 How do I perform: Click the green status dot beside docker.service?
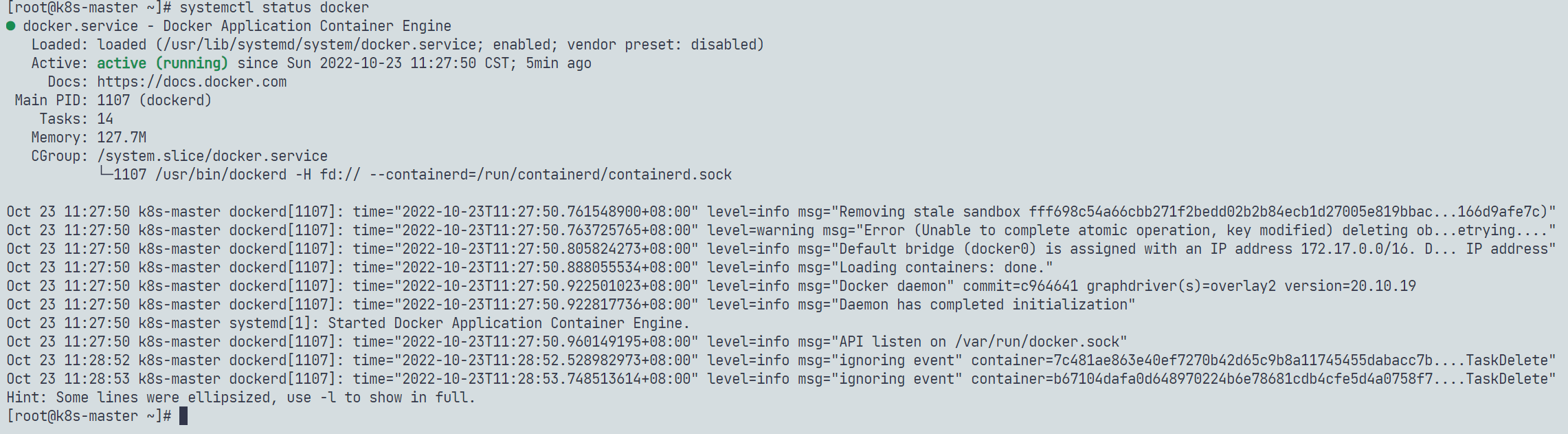(11, 26)
